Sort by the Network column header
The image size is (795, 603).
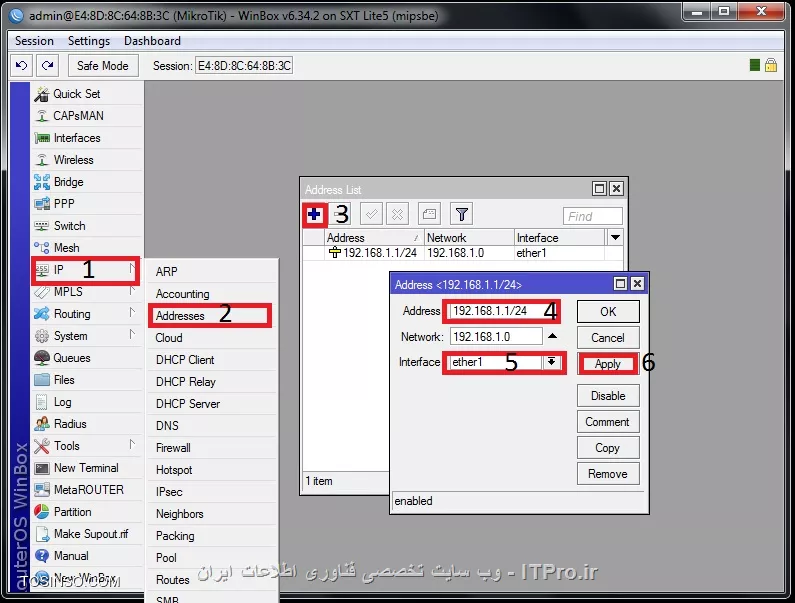[x=469, y=238]
